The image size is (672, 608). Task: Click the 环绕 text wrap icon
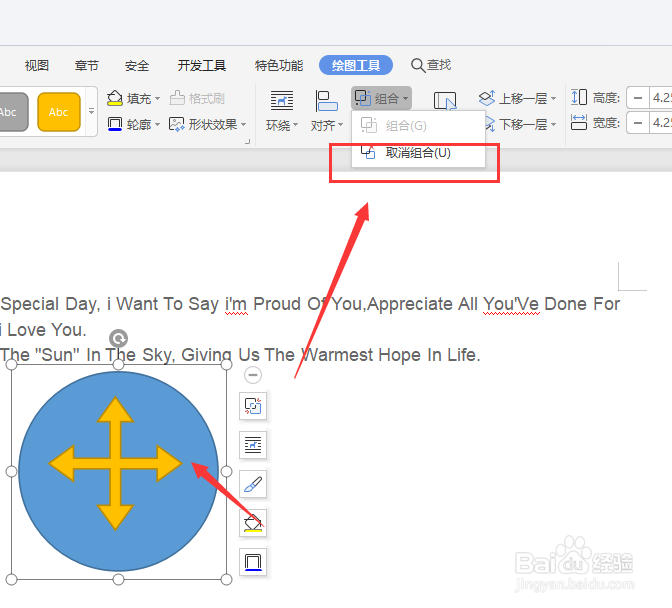pos(282,101)
